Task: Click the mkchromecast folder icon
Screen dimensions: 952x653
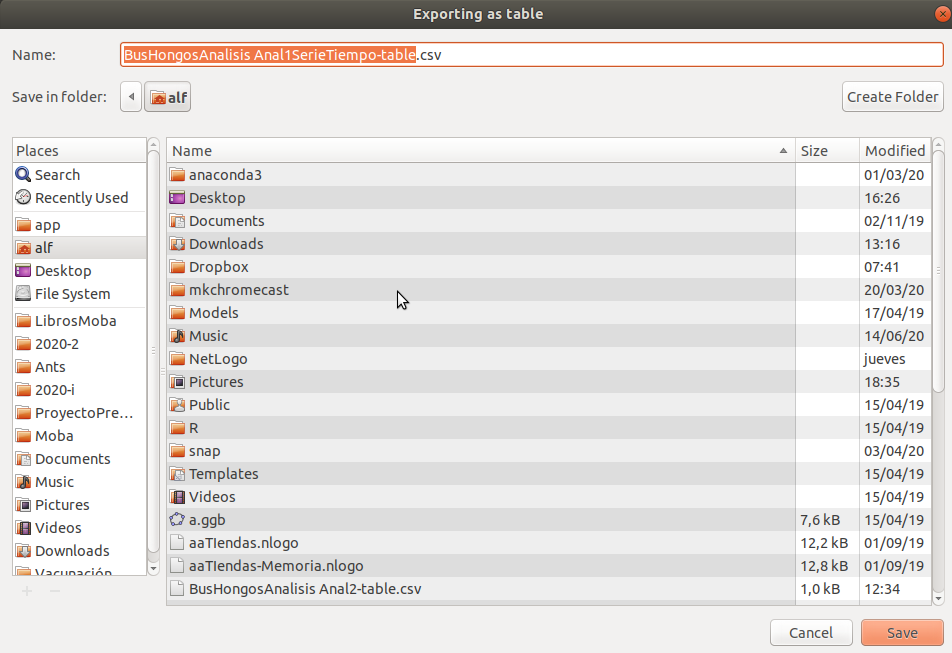Action: (x=177, y=290)
